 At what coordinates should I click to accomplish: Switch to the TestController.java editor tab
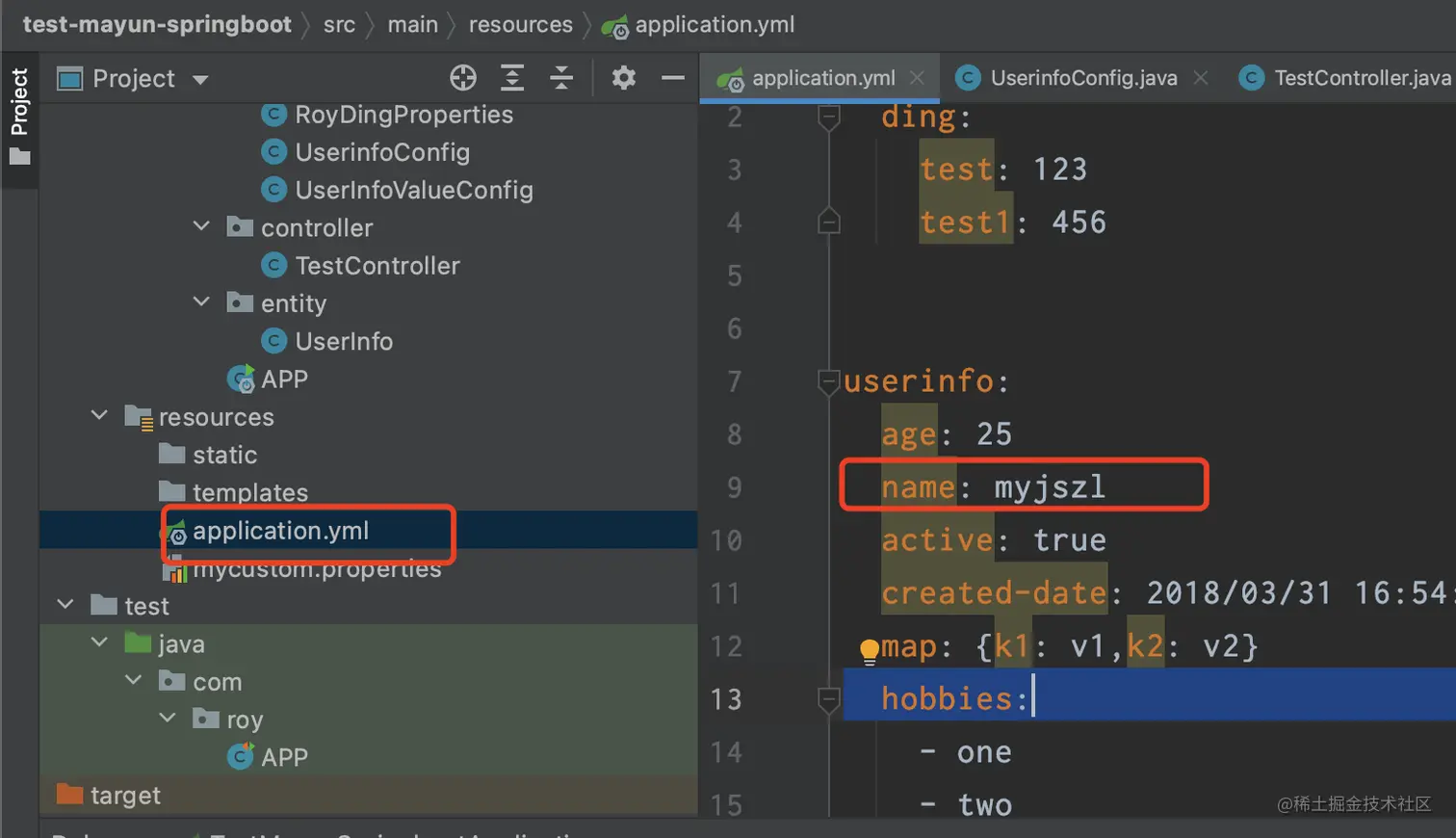coord(1348,78)
